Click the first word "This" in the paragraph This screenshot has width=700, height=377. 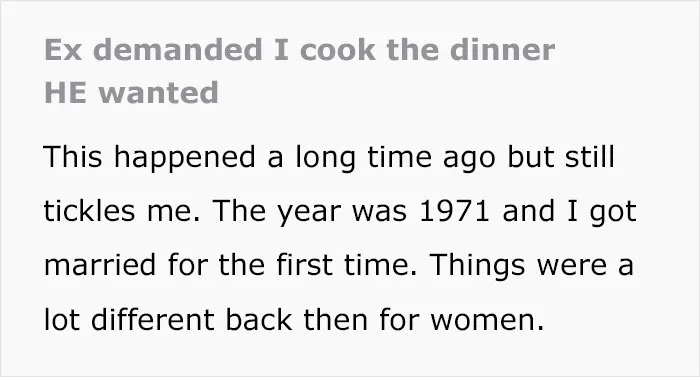[x=73, y=157]
